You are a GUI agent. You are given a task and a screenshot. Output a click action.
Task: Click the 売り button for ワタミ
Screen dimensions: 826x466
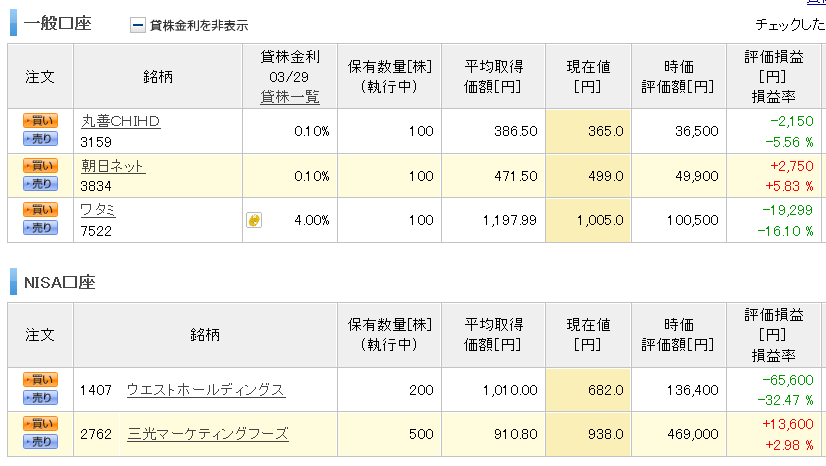(40, 227)
